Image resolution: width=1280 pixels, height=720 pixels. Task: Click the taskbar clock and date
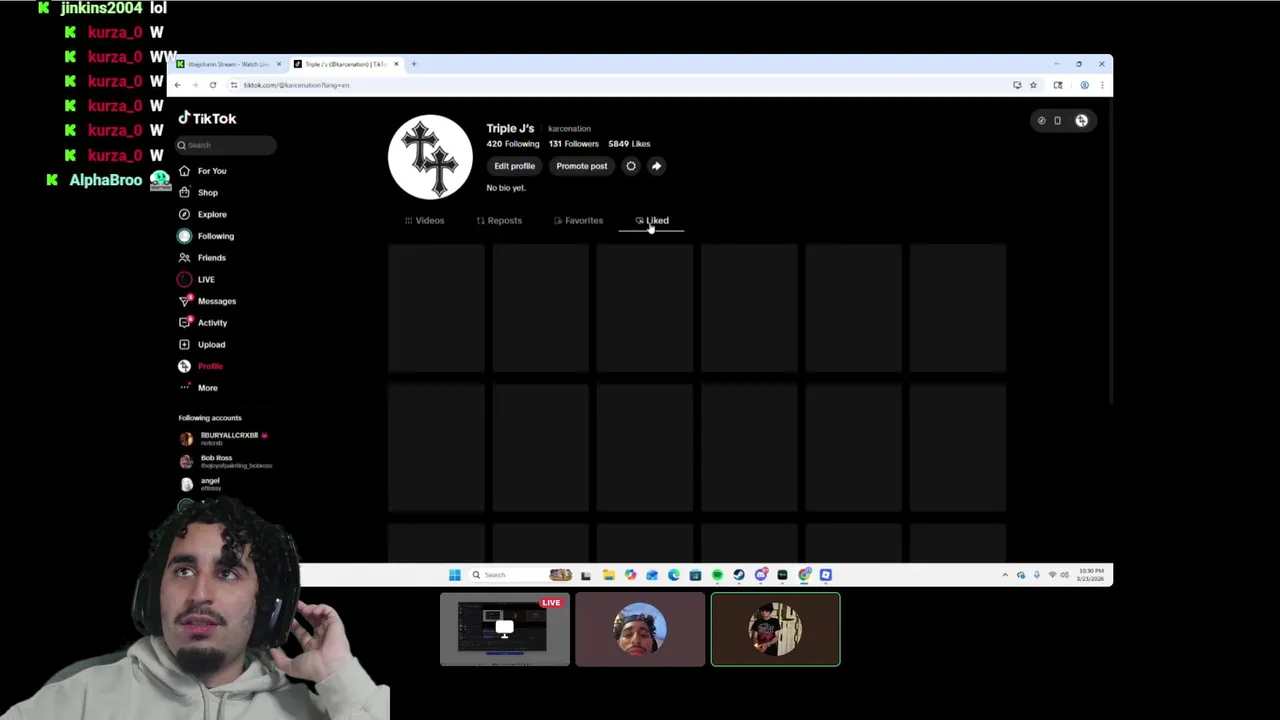point(1092,575)
